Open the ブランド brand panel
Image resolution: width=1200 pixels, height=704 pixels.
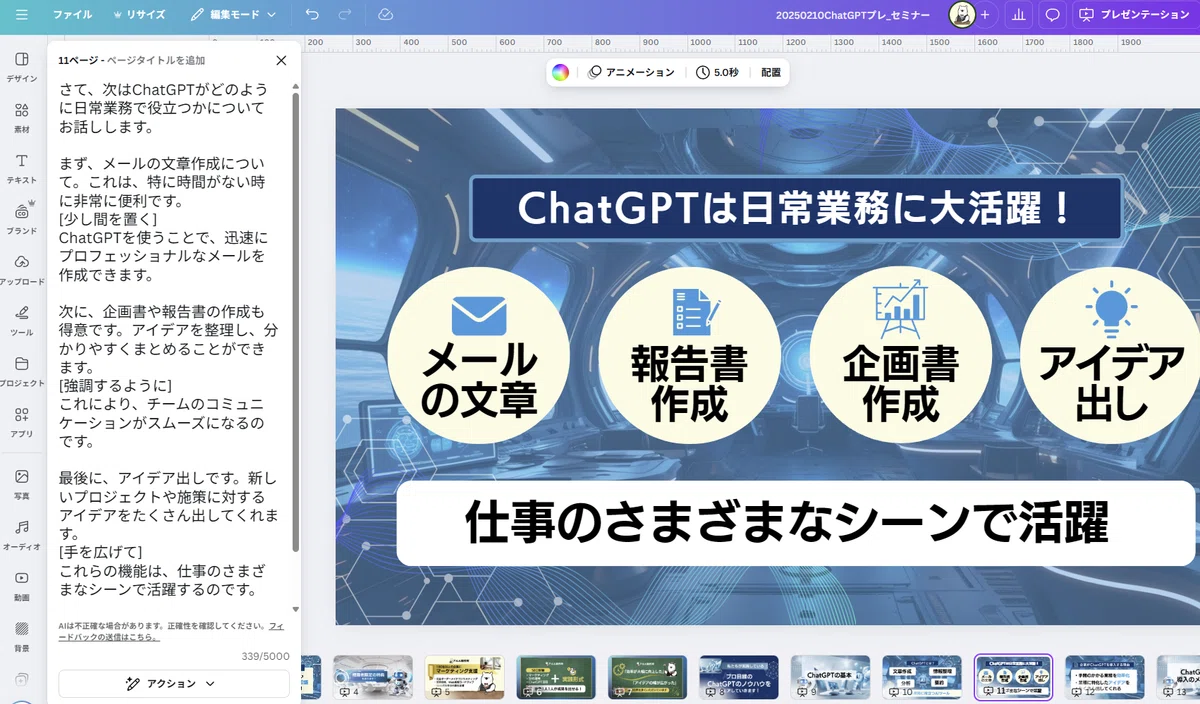tap(22, 218)
